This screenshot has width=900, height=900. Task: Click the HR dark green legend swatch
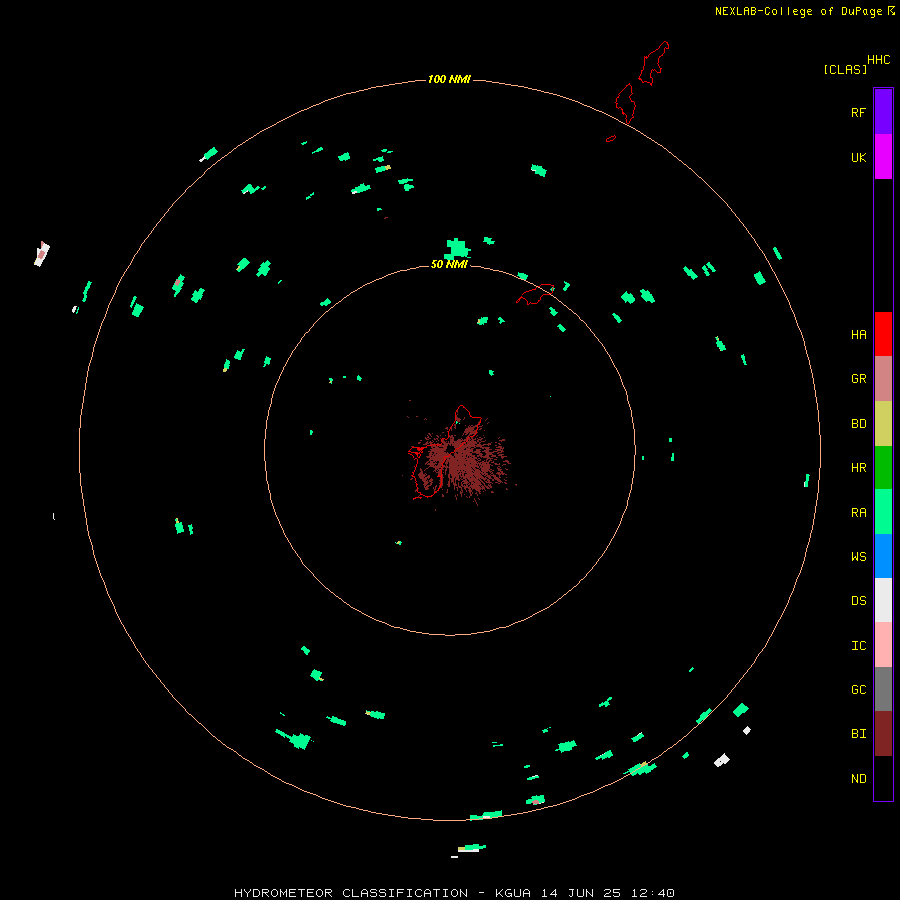[x=883, y=468]
